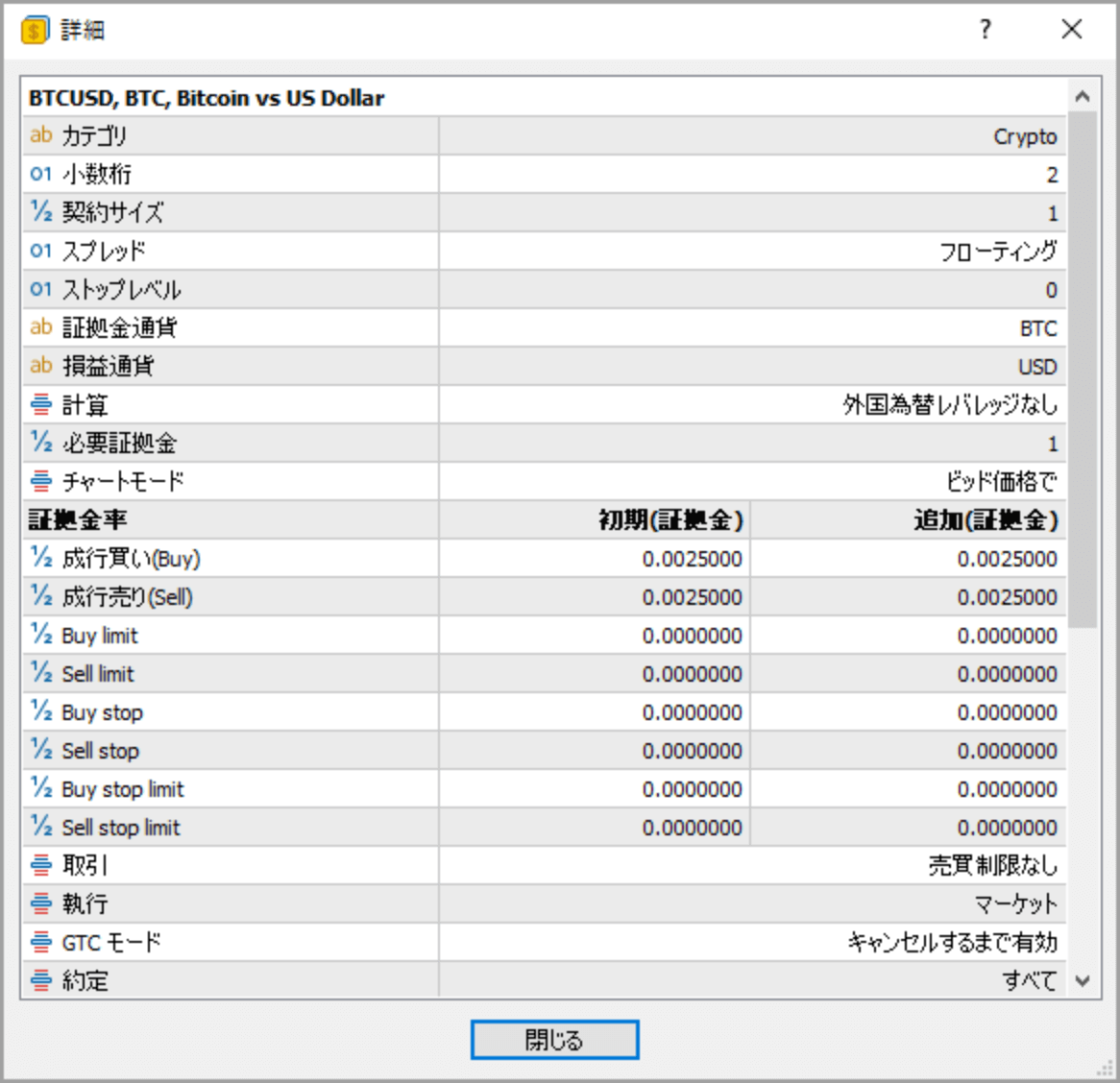Click the list icon beside 約定

pos(40,981)
